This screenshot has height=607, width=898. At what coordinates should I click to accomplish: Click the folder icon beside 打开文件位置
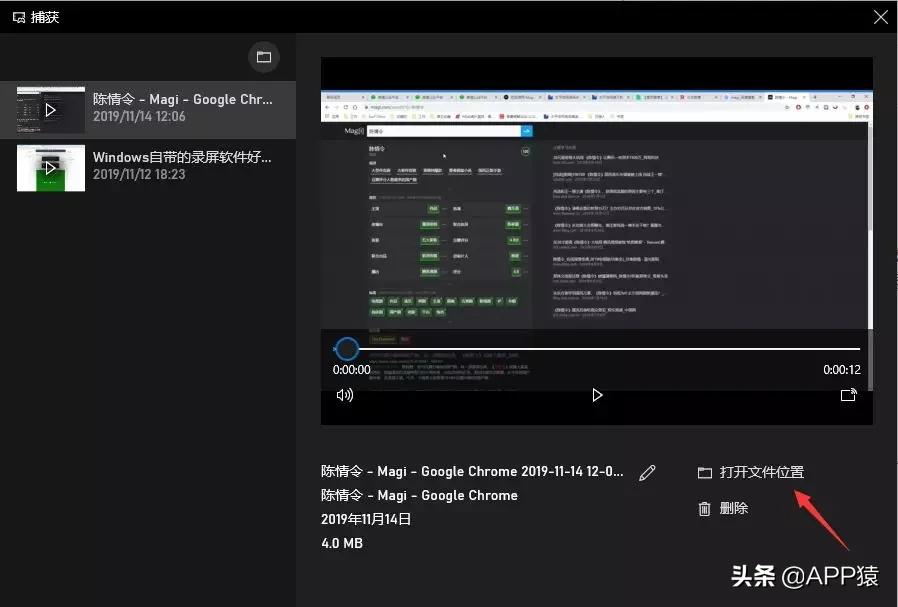pyautogui.click(x=705, y=471)
